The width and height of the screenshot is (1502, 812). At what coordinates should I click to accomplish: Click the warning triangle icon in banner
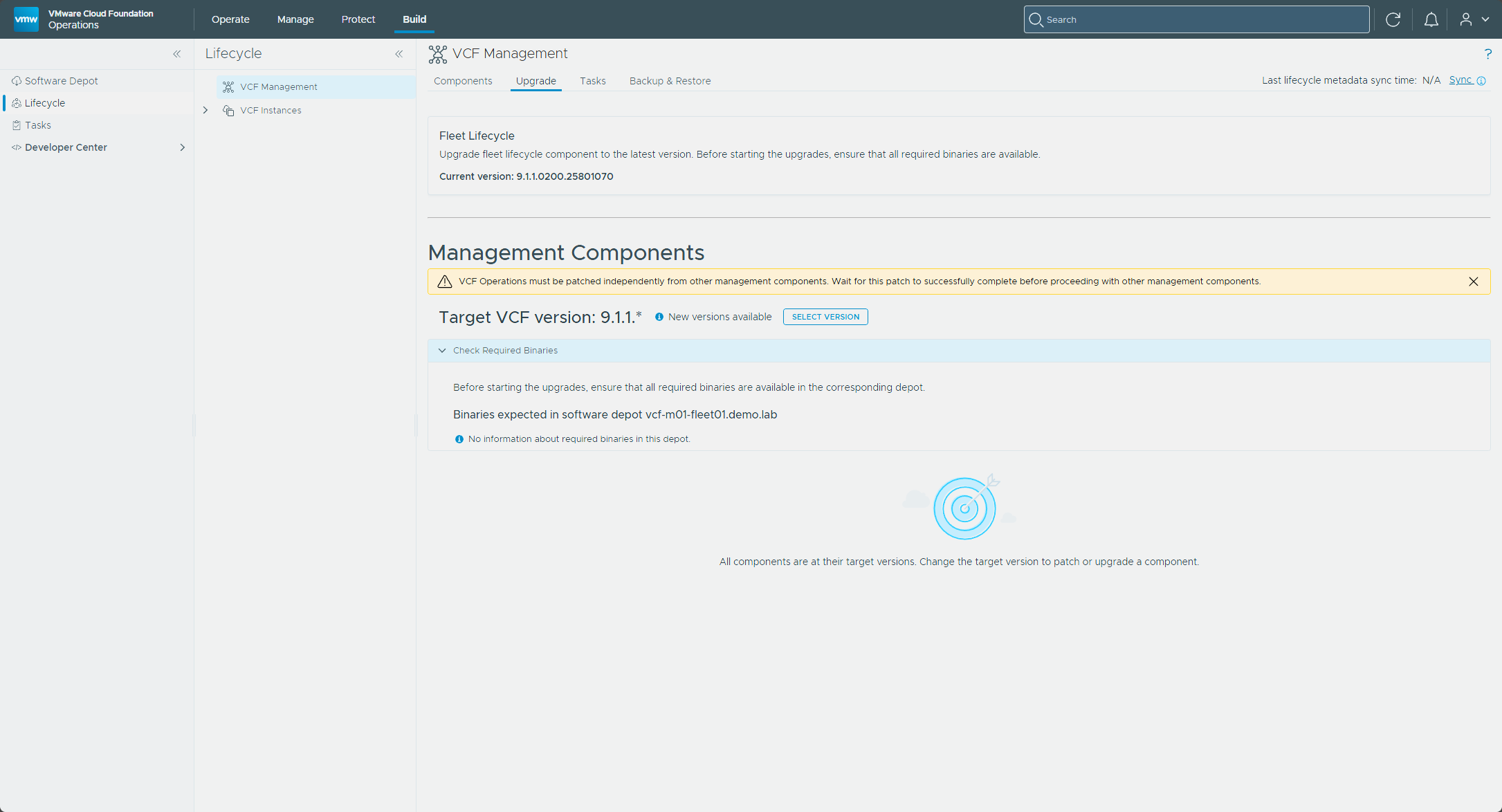(x=445, y=282)
